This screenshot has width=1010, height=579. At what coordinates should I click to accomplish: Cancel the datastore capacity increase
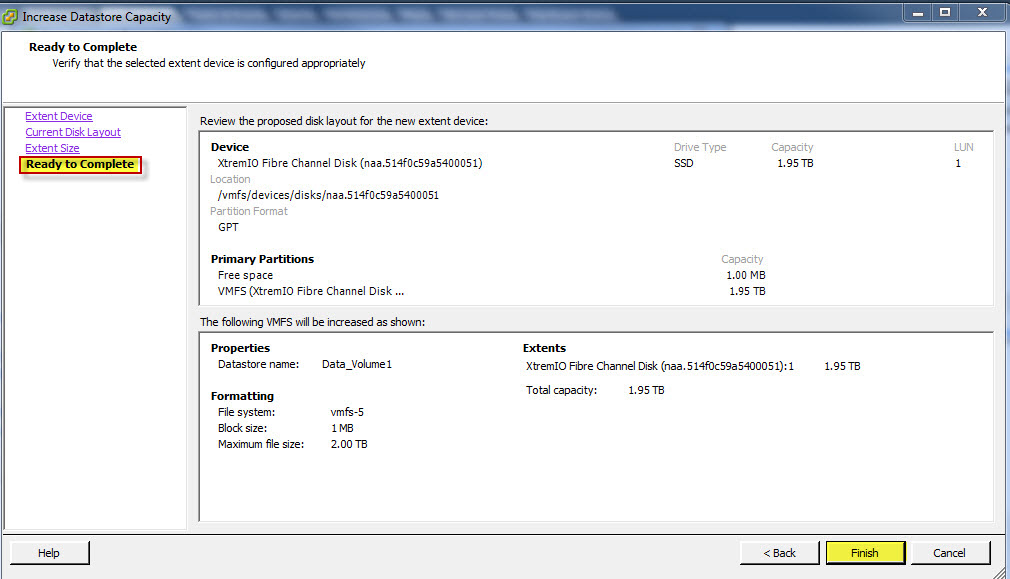pyautogui.click(x=949, y=553)
